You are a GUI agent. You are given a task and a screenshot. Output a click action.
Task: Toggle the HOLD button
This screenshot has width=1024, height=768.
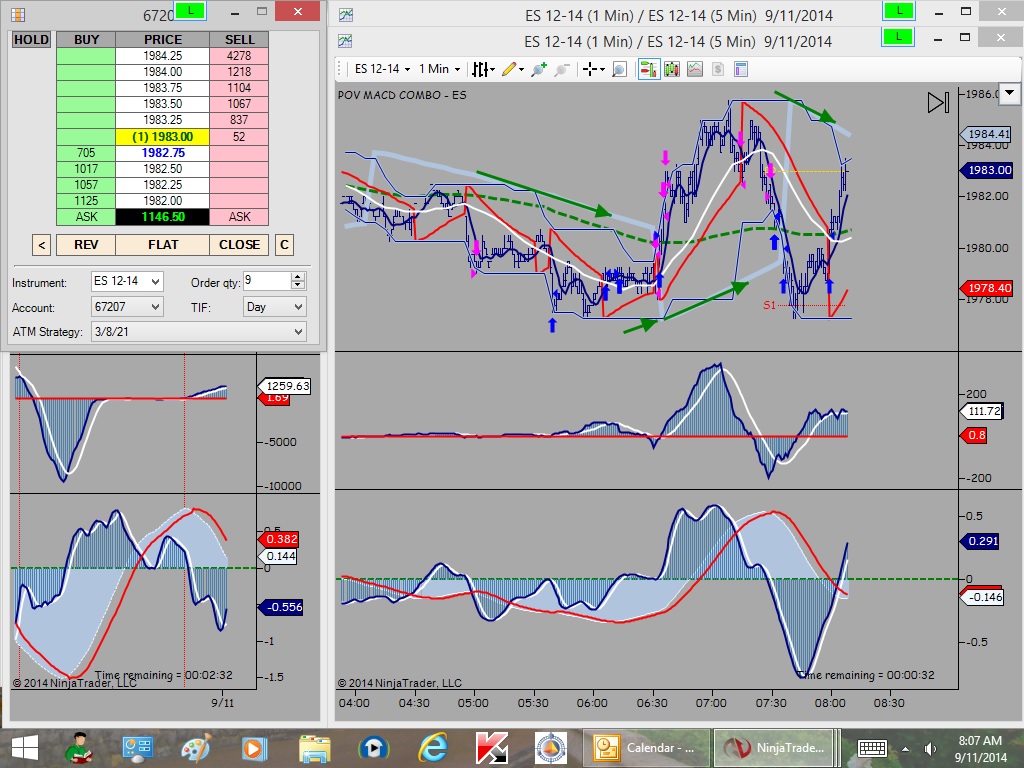[31, 40]
